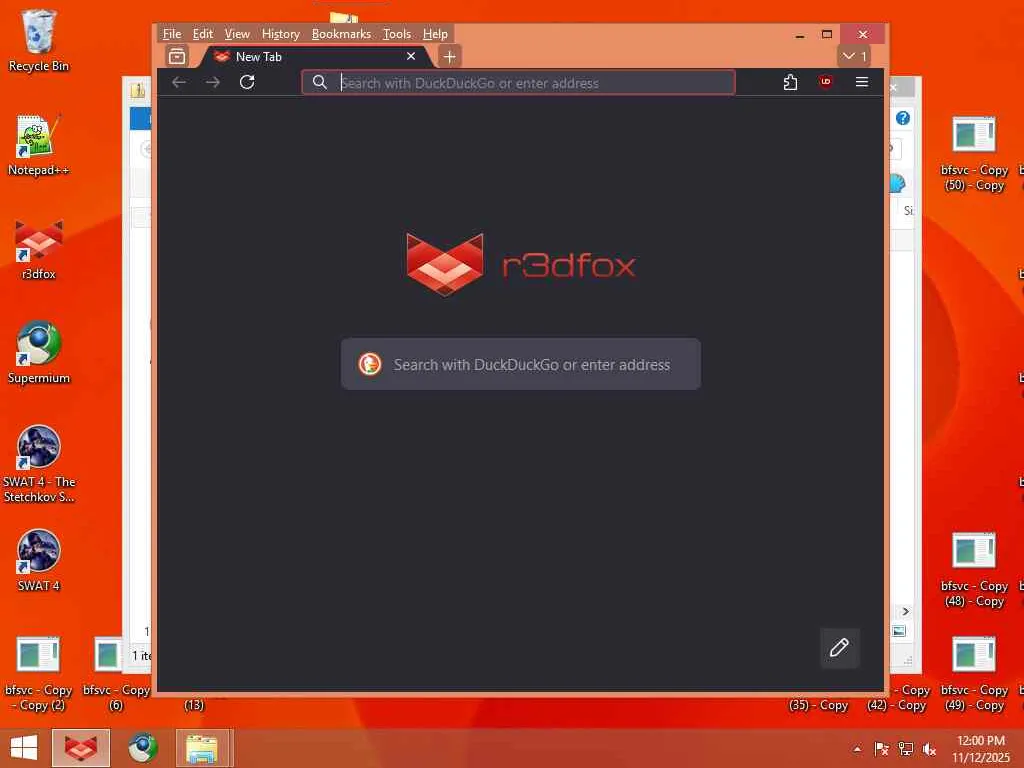This screenshot has width=1024, height=768.
Task: Show hidden tray icons arrow
Action: [857, 749]
